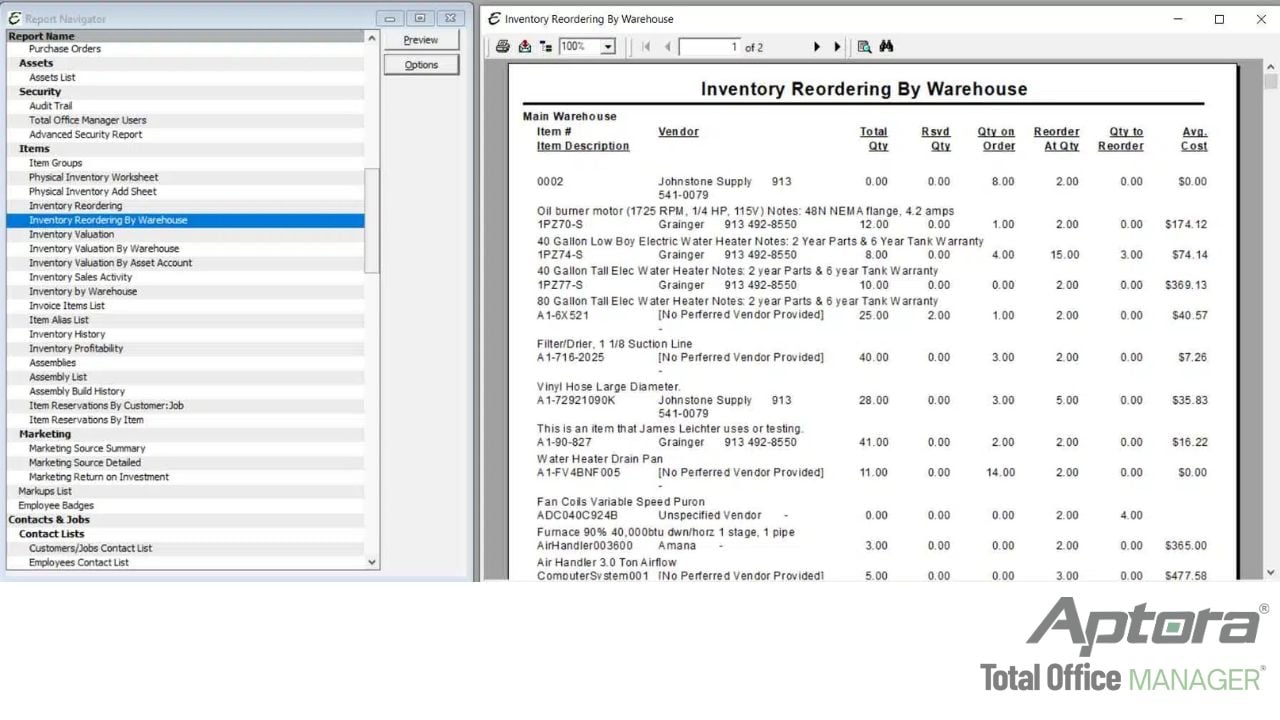Toggle the group tree icon

pyautogui.click(x=545, y=47)
